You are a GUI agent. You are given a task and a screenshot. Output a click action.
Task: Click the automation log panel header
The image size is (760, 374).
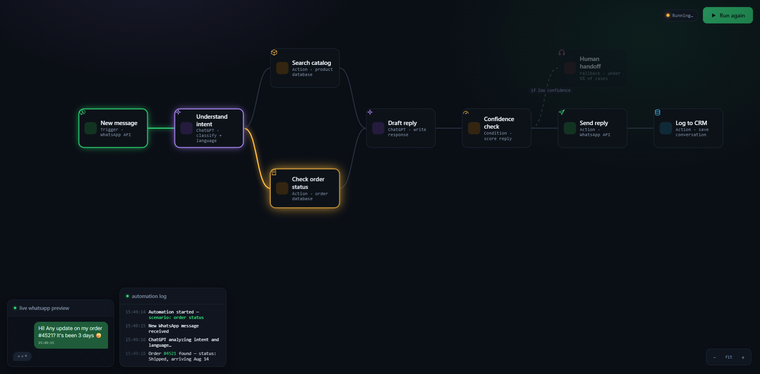[x=173, y=296]
